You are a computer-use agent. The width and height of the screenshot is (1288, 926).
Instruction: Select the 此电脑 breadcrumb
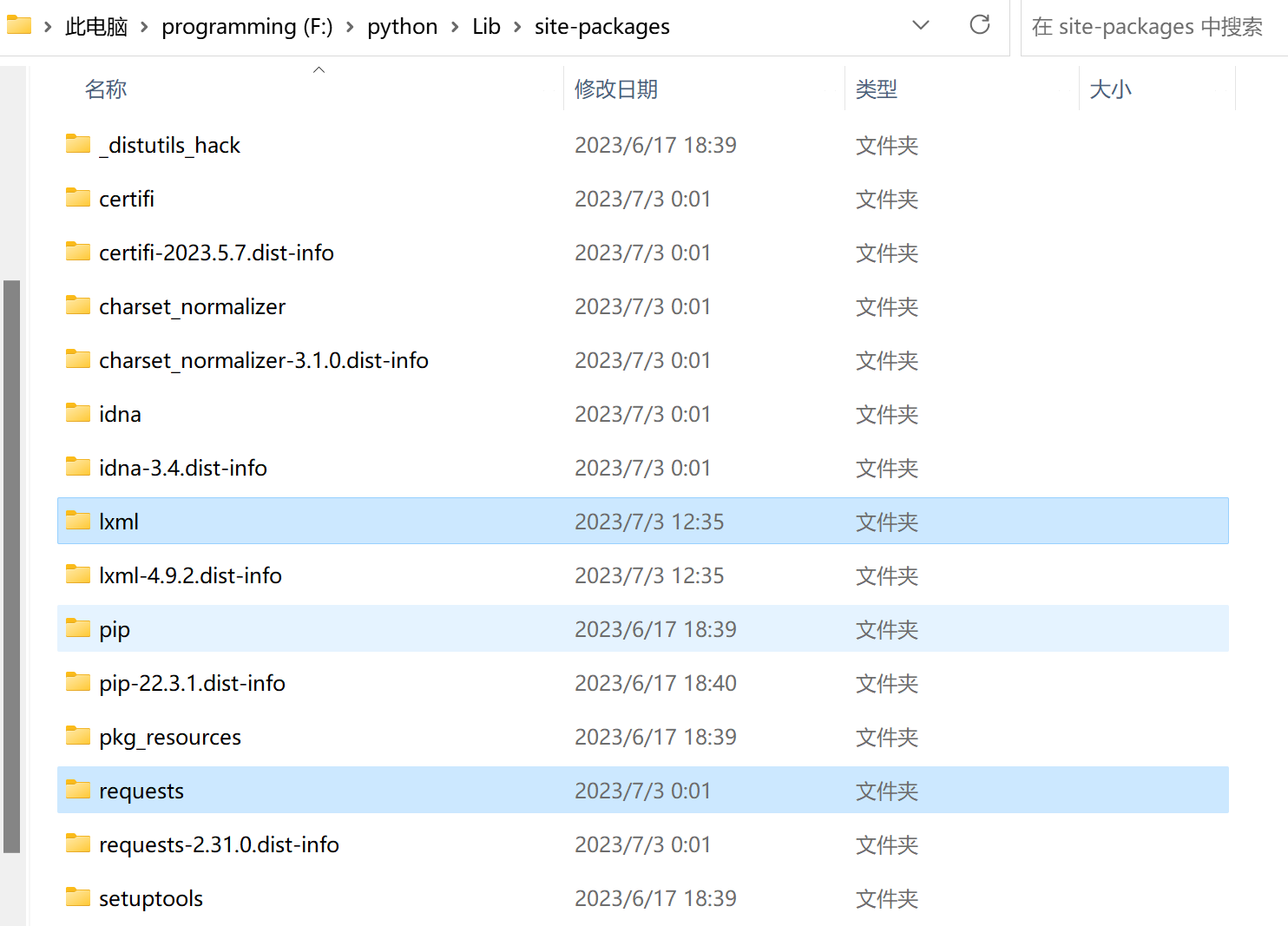point(96,27)
